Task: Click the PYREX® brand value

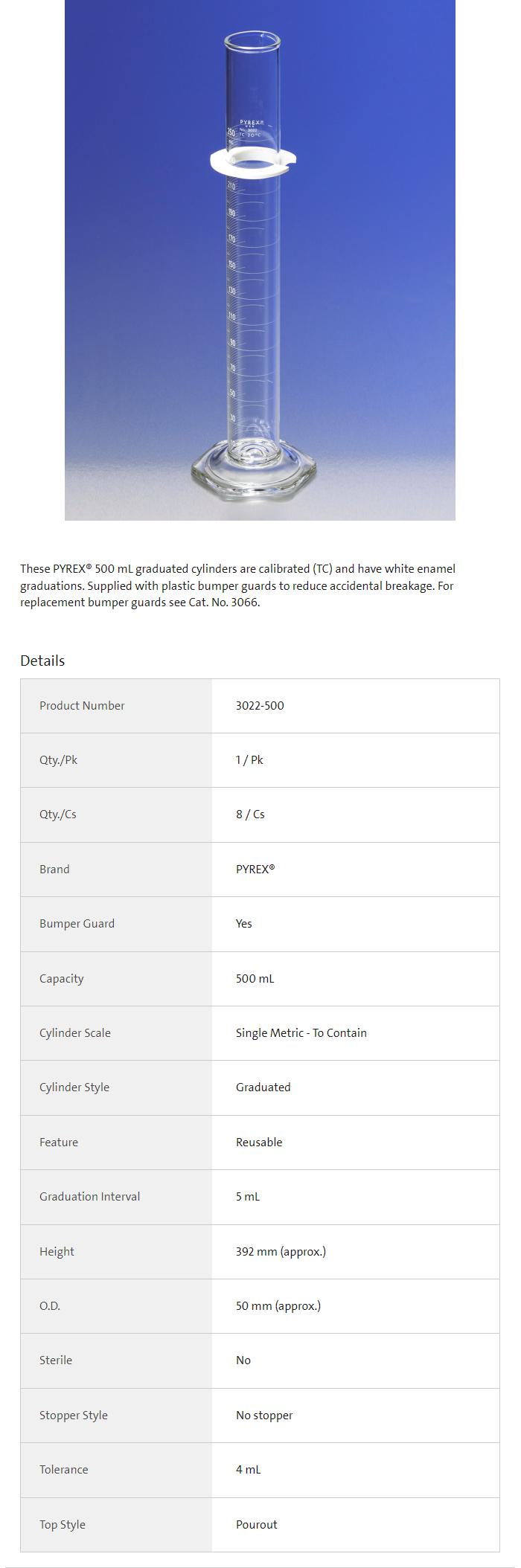Action: click(255, 869)
